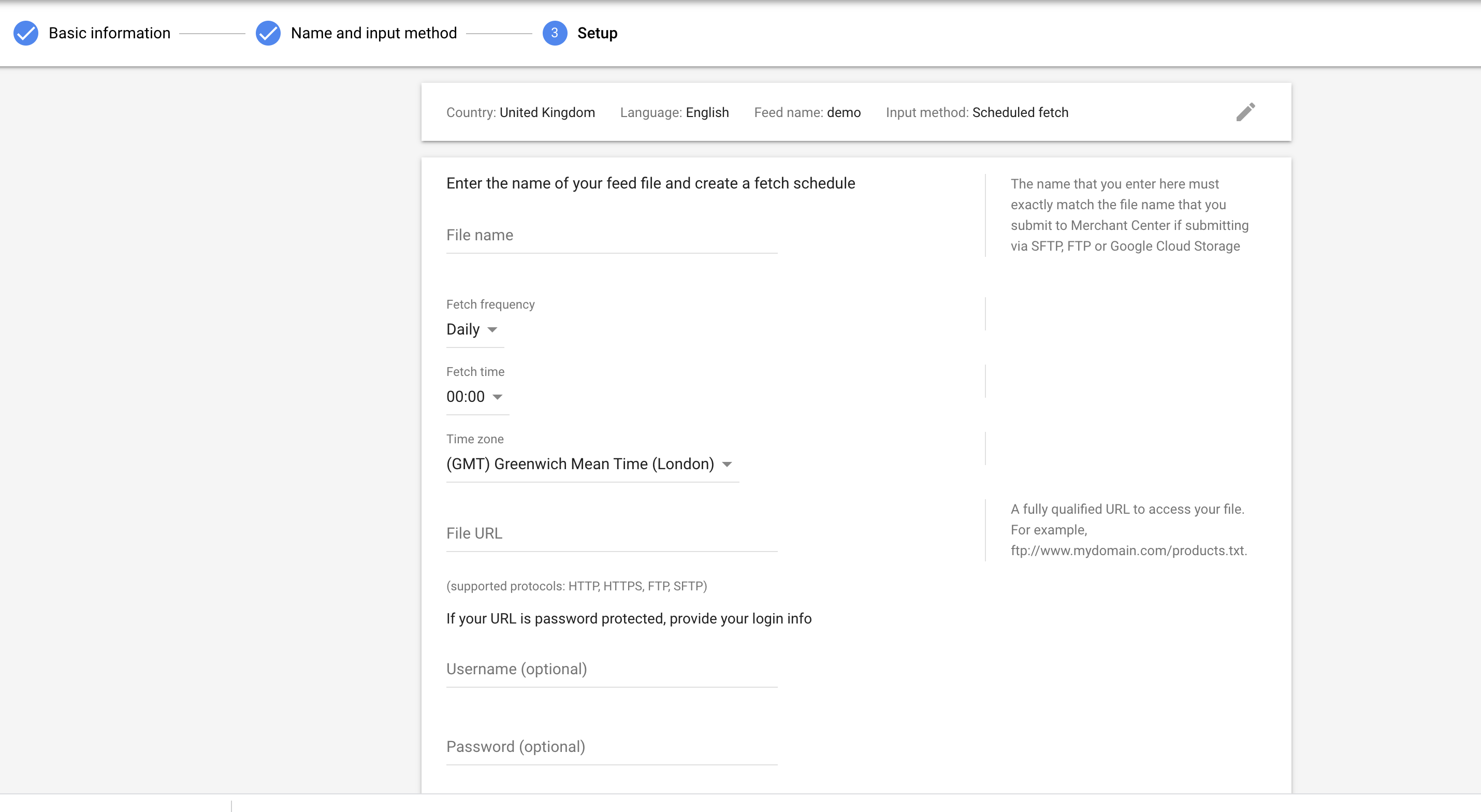Select the Setup step label
The image size is (1481, 812).
[597, 33]
